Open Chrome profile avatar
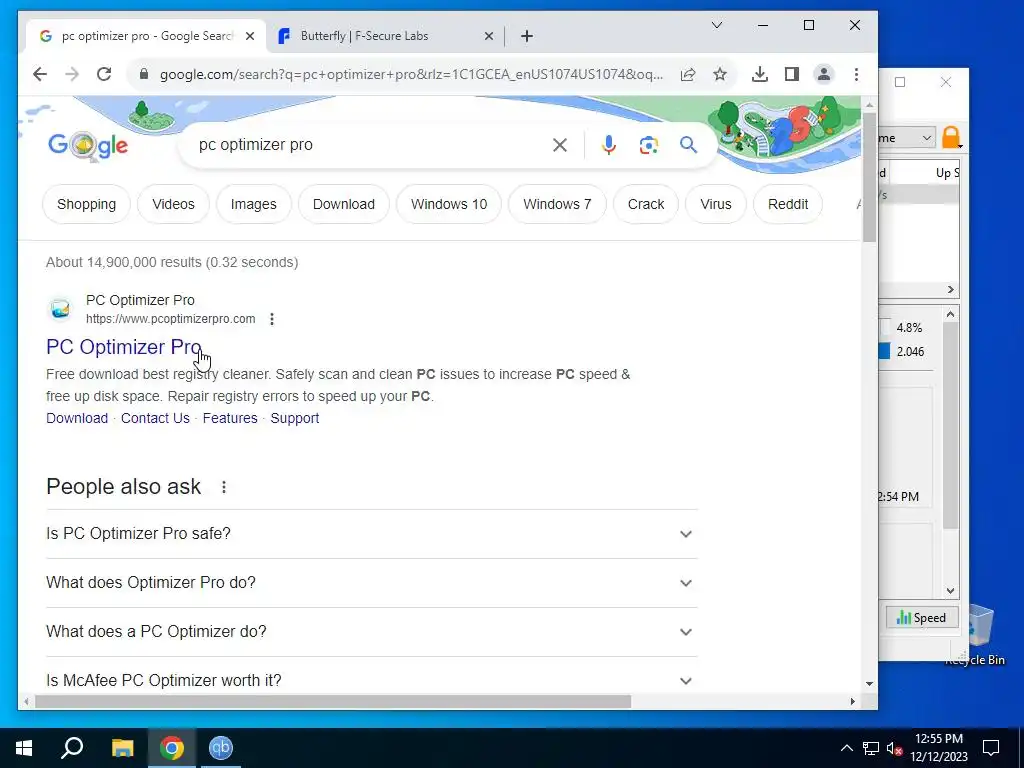1024x768 pixels. (x=824, y=74)
